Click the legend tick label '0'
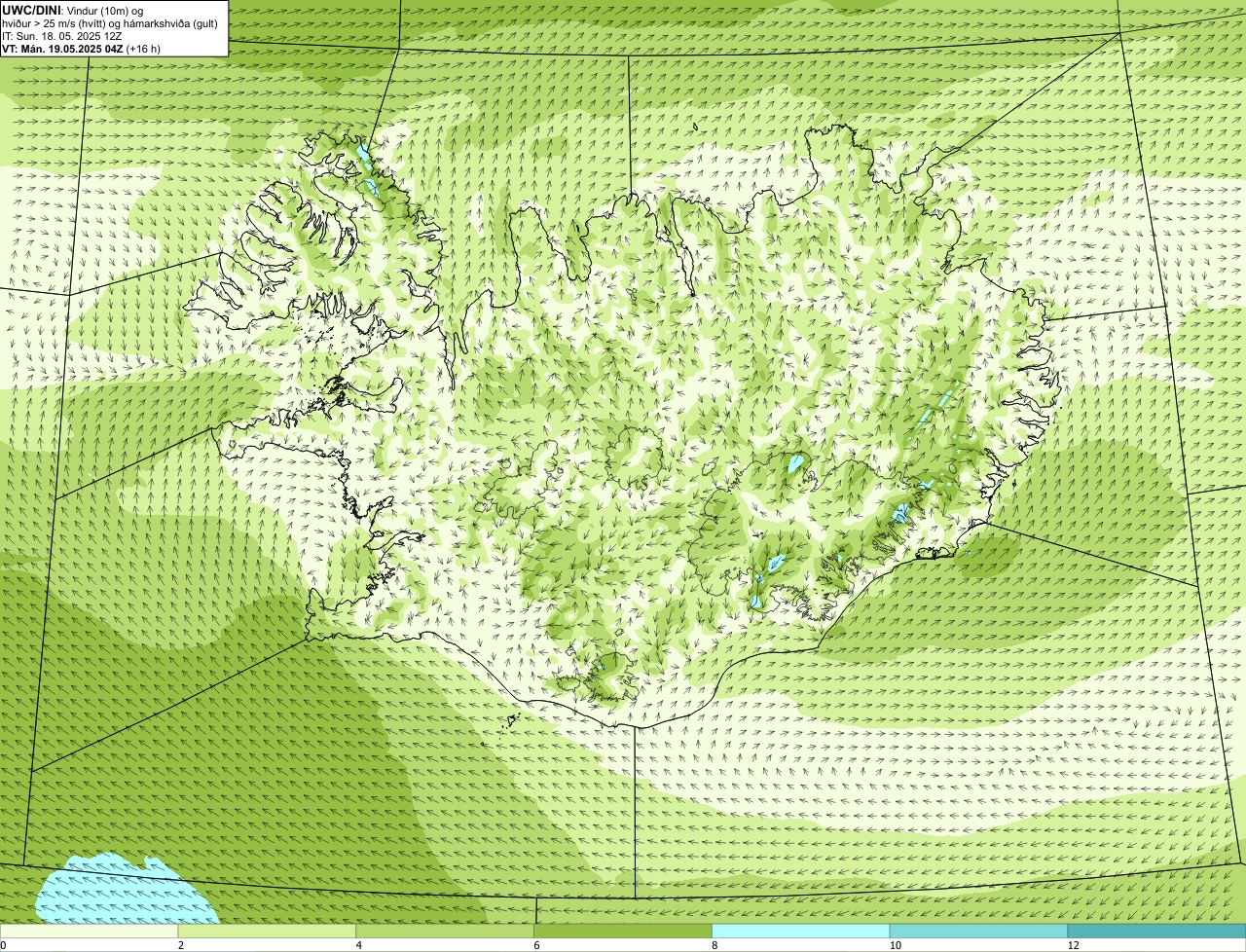The height and width of the screenshot is (952, 1246). pos(3,945)
